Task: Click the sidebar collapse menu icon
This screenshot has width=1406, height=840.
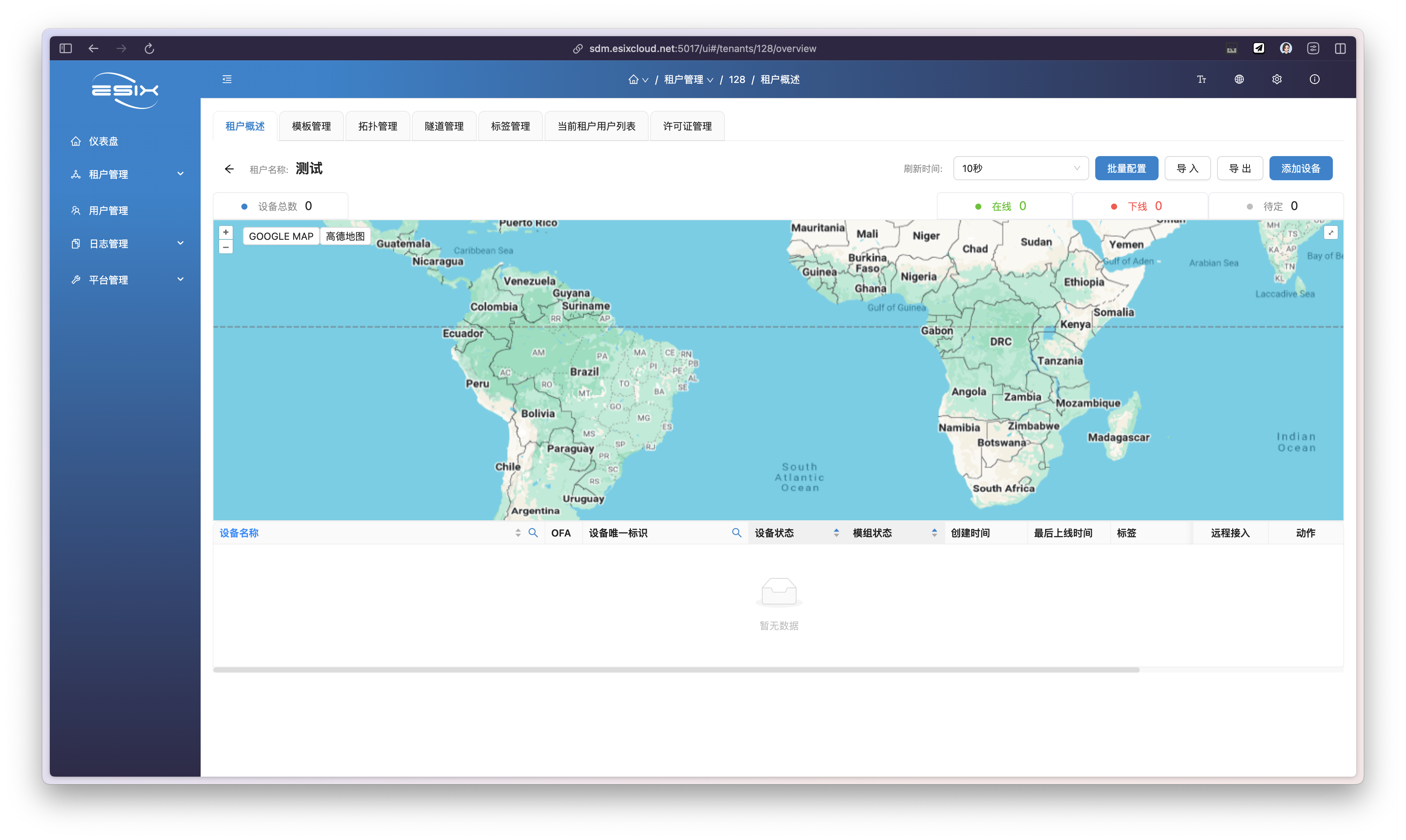Action: coord(227,79)
